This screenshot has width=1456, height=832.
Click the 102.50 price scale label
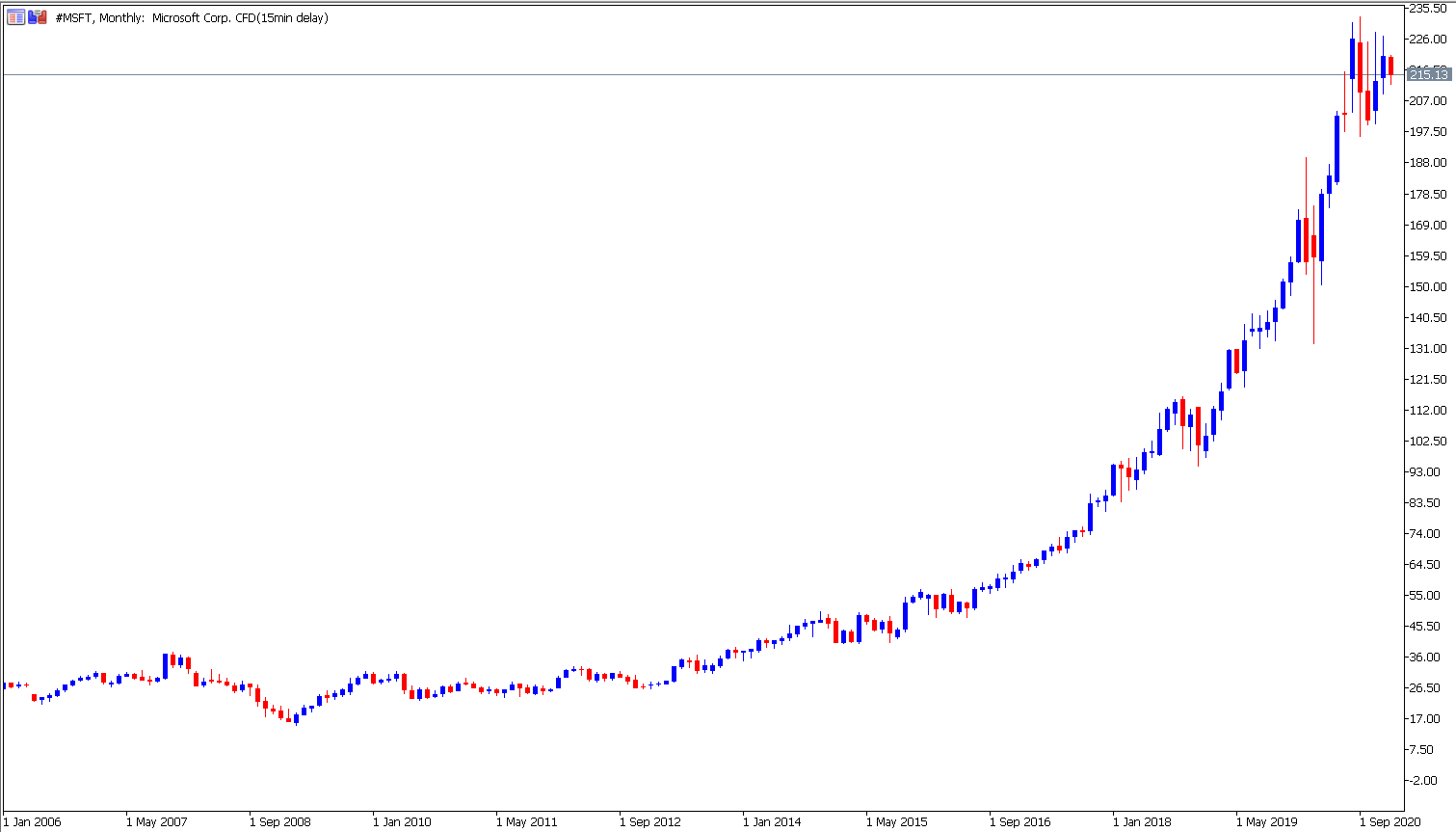click(1427, 441)
